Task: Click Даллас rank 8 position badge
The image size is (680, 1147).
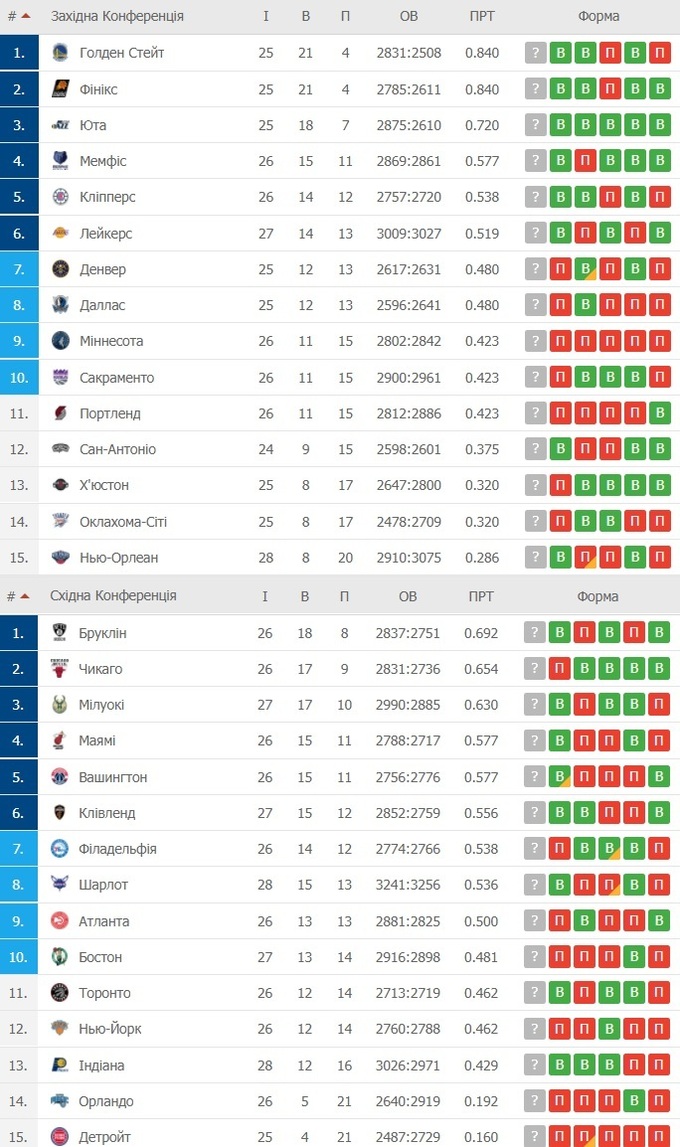Action: pos(19,305)
